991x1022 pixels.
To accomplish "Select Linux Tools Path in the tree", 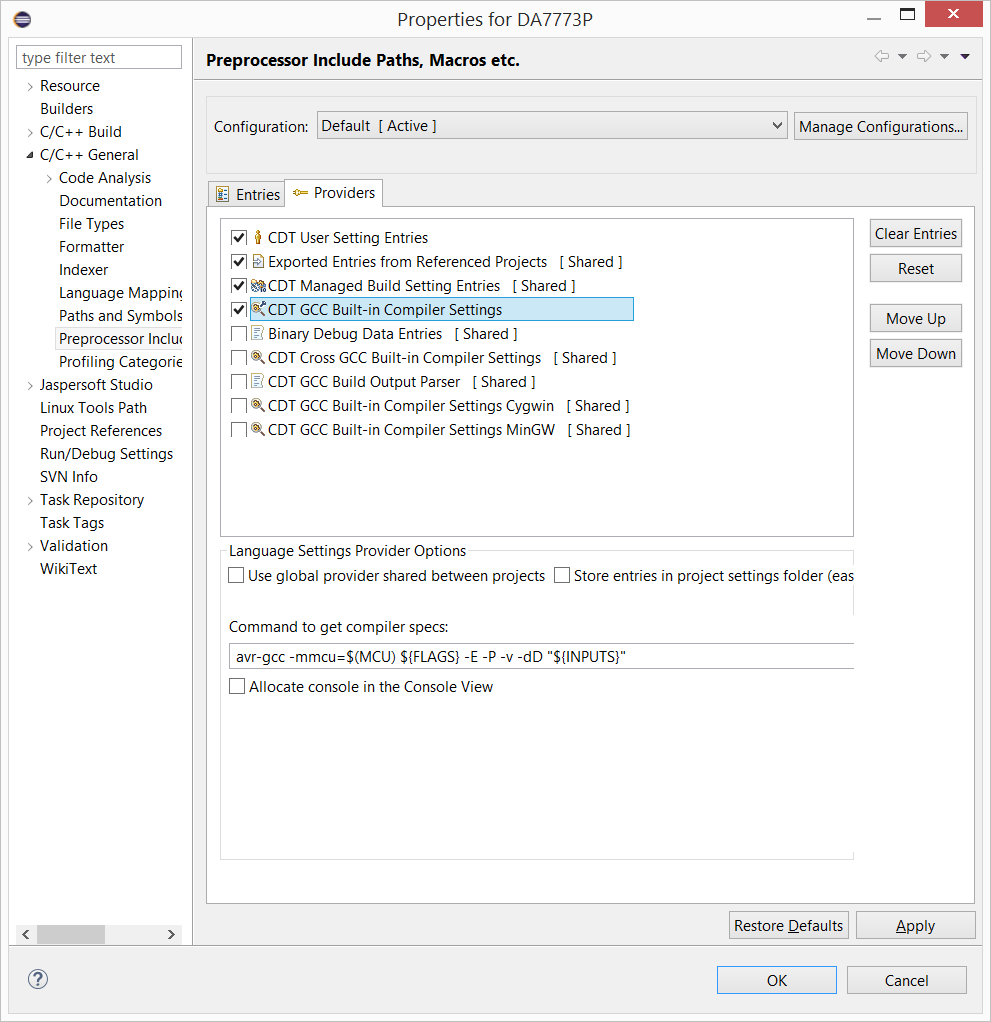I will click(x=93, y=408).
